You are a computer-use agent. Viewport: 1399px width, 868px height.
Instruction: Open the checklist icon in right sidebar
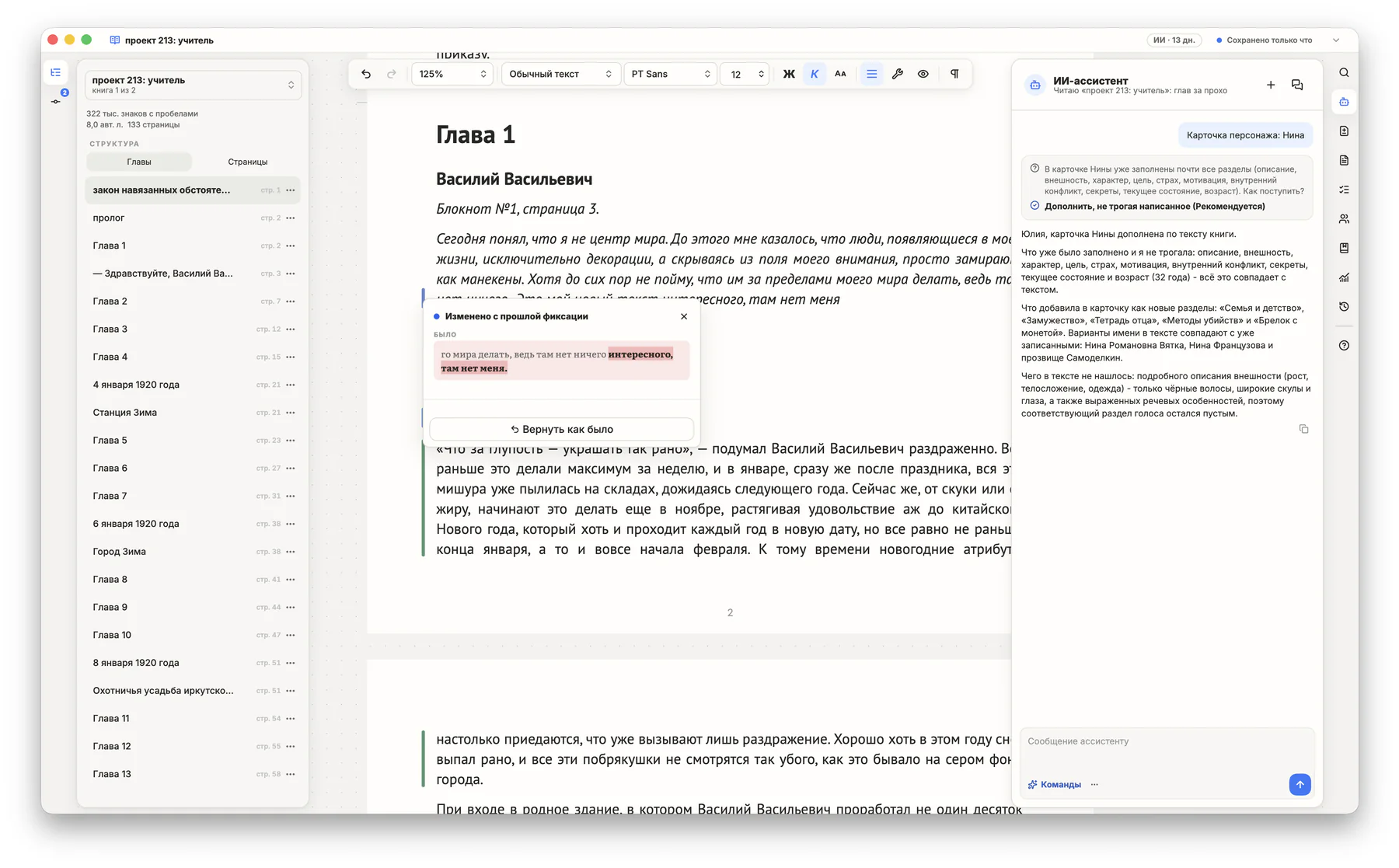[1344, 190]
